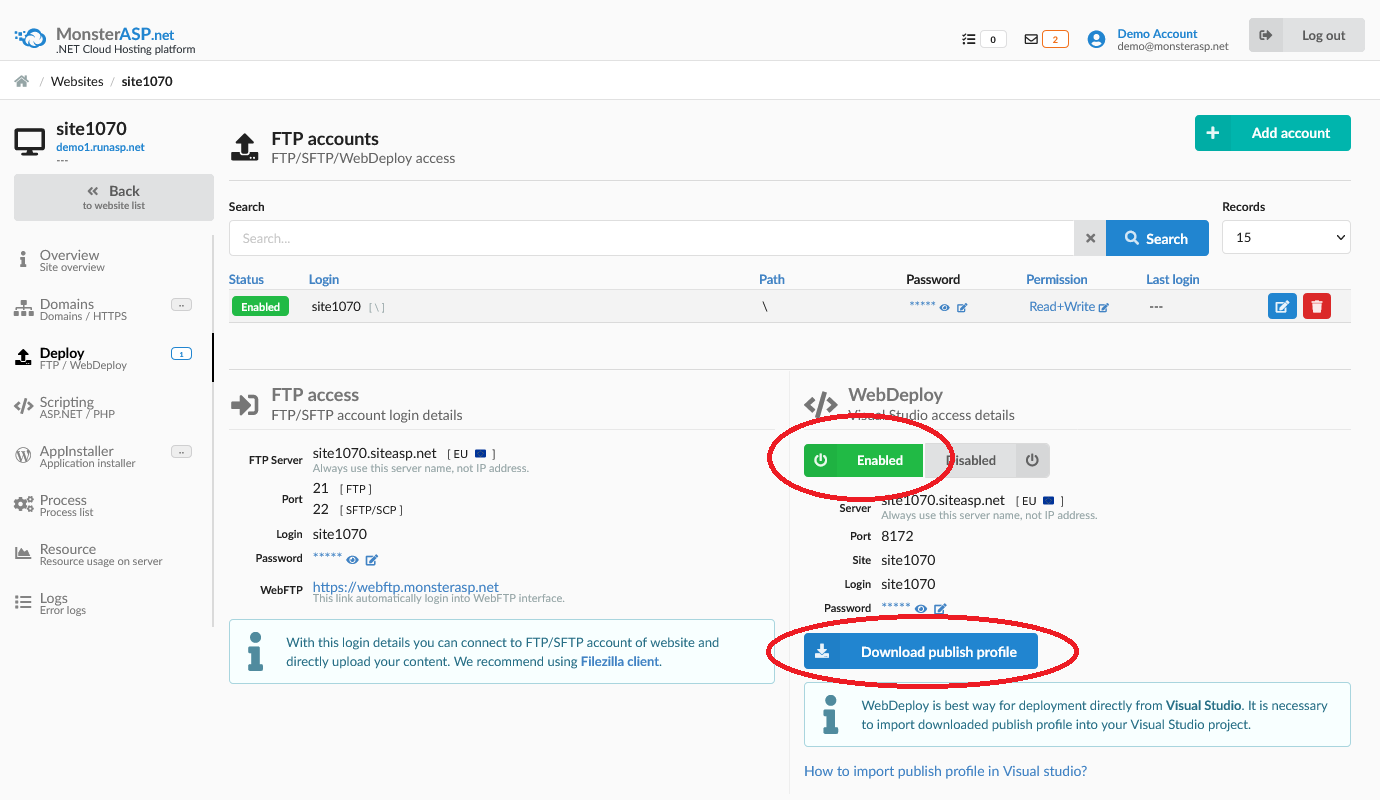Click the Demo Account avatar icon
Screen dimensions: 1380x800
(1096, 39)
